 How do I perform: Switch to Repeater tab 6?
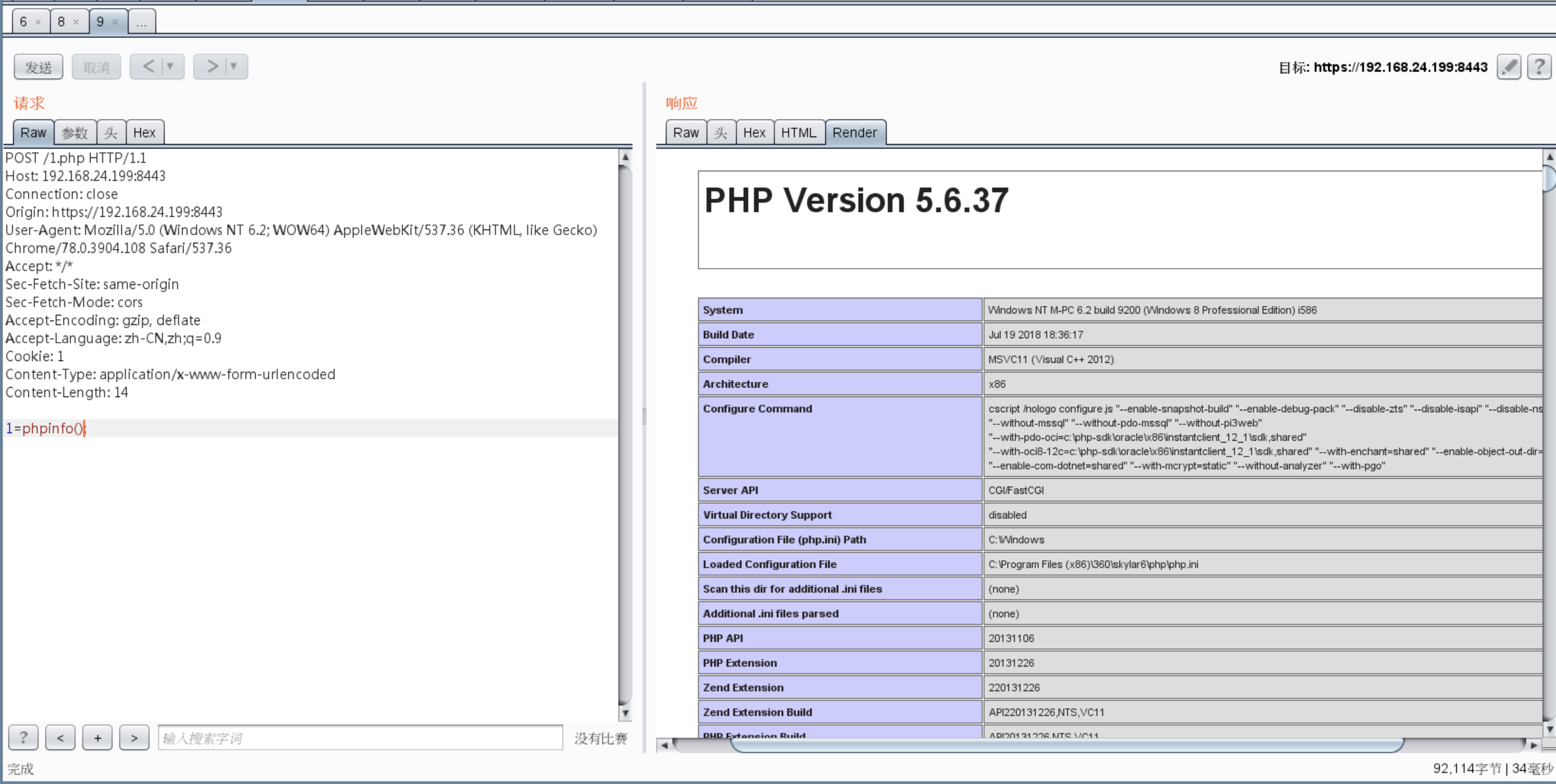point(23,21)
